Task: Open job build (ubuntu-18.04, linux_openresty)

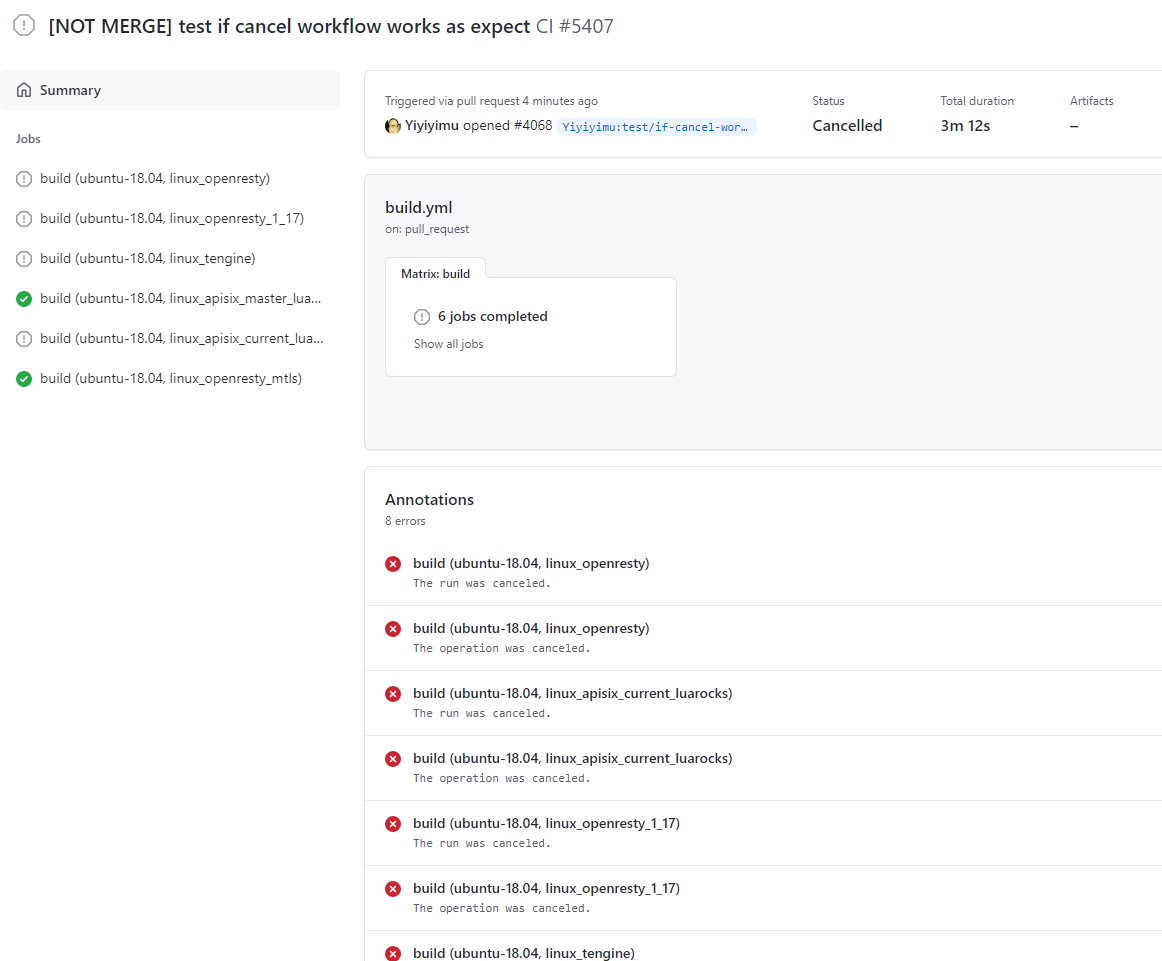Action: point(155,179)
